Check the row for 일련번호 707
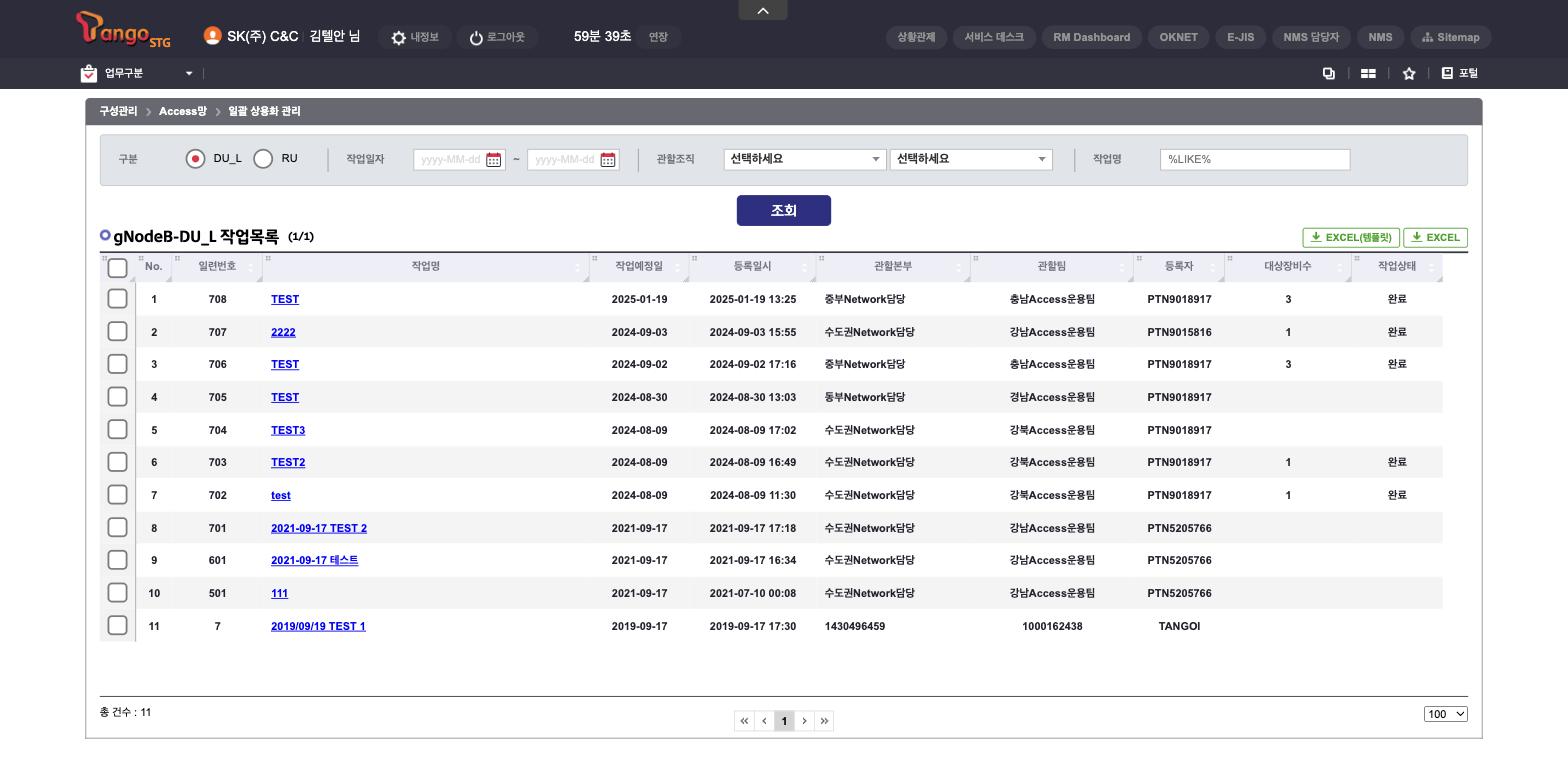Screen dimensions: 1568x772 pos(117,331)
